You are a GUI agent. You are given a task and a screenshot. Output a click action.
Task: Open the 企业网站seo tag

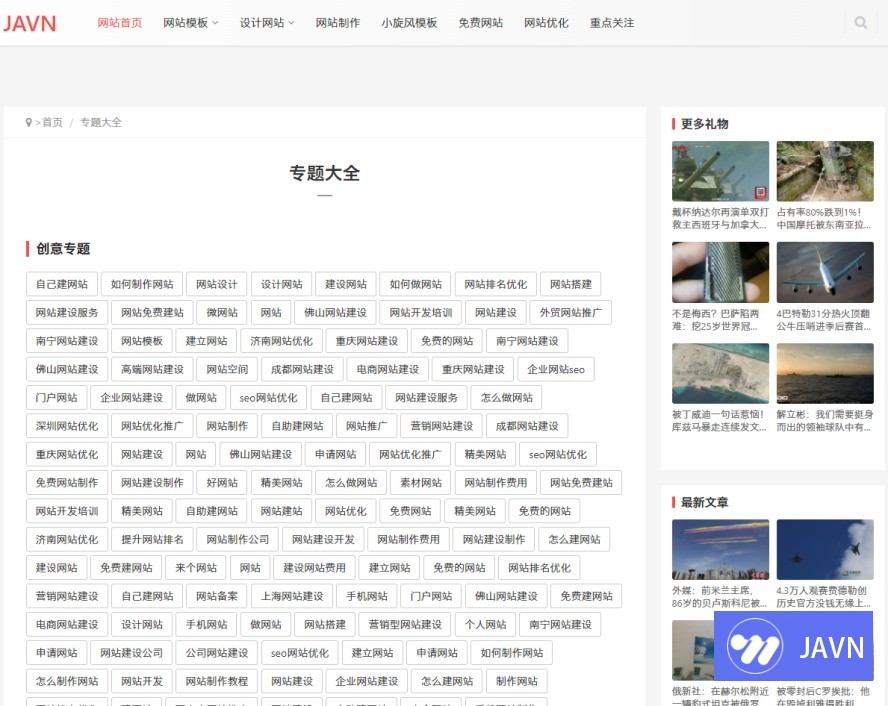pos(556,369)
